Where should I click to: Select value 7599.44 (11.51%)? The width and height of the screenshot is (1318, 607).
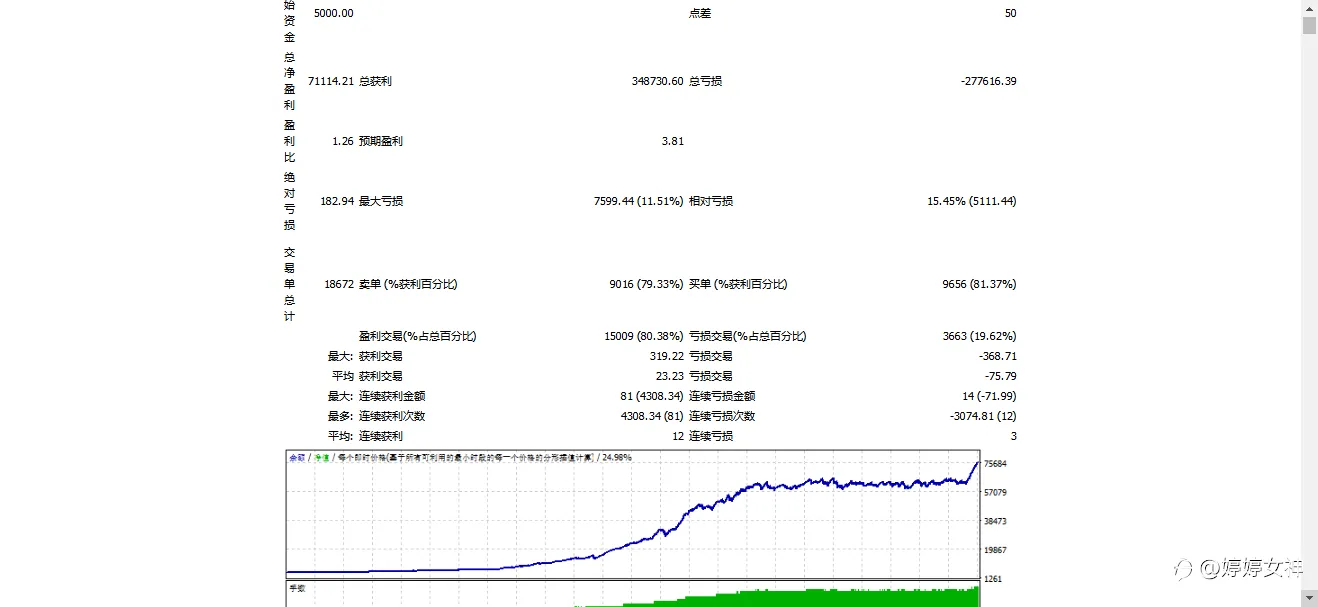[x=639, y=201]
